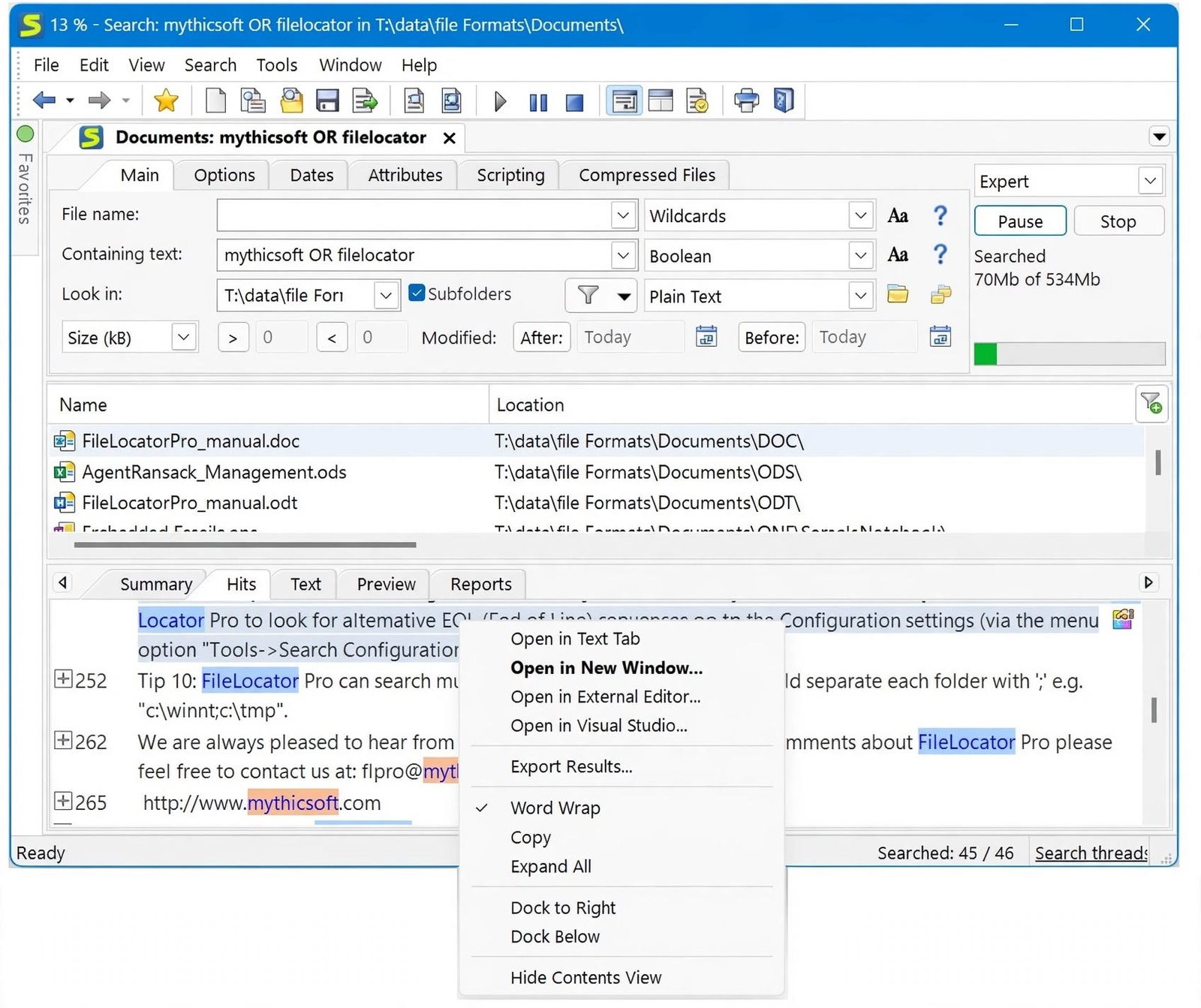The height and width of the screenshot is (1008, 1201).
Task: Open help question mark for Containing text
Action: [940, 254]
